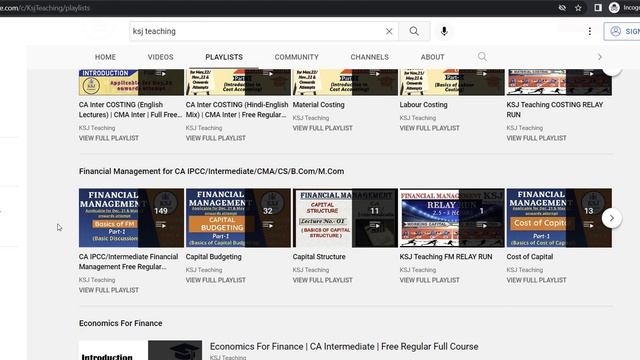Viewport: 640px width, 360px height.
Task: Clear the search box text with X
Action: [x=389, y=31]
